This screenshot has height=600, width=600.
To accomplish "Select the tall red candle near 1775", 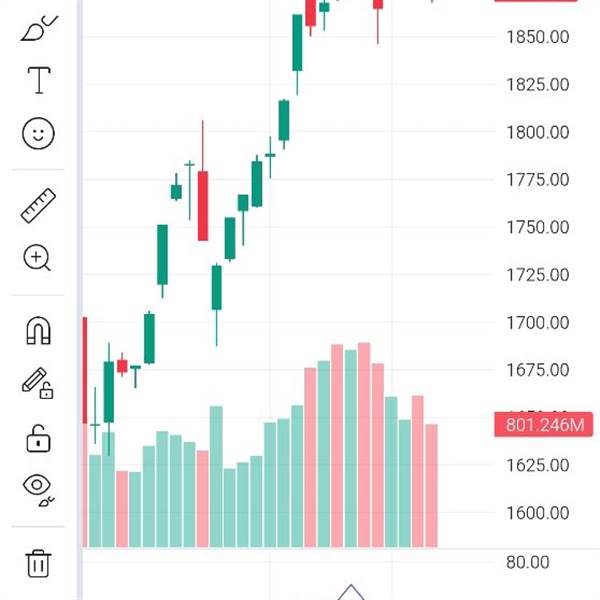I will [203, 205].
